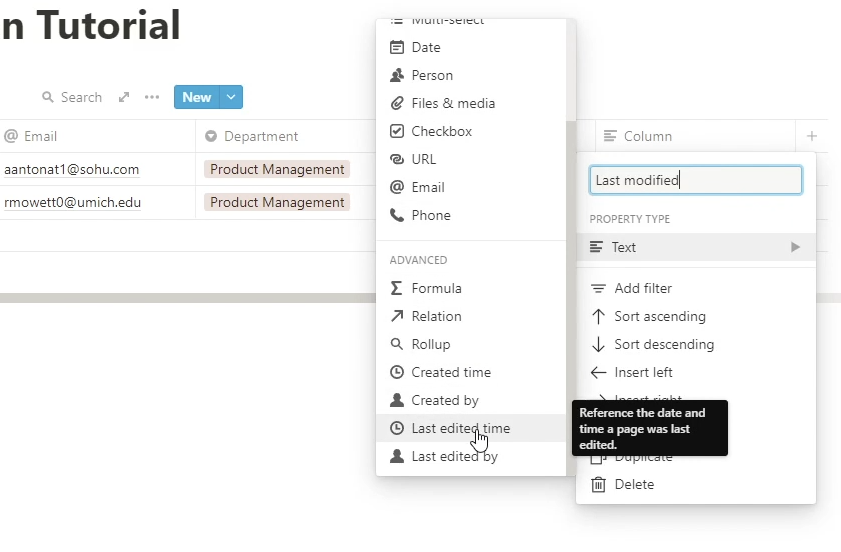Create a New database entry

197,97
